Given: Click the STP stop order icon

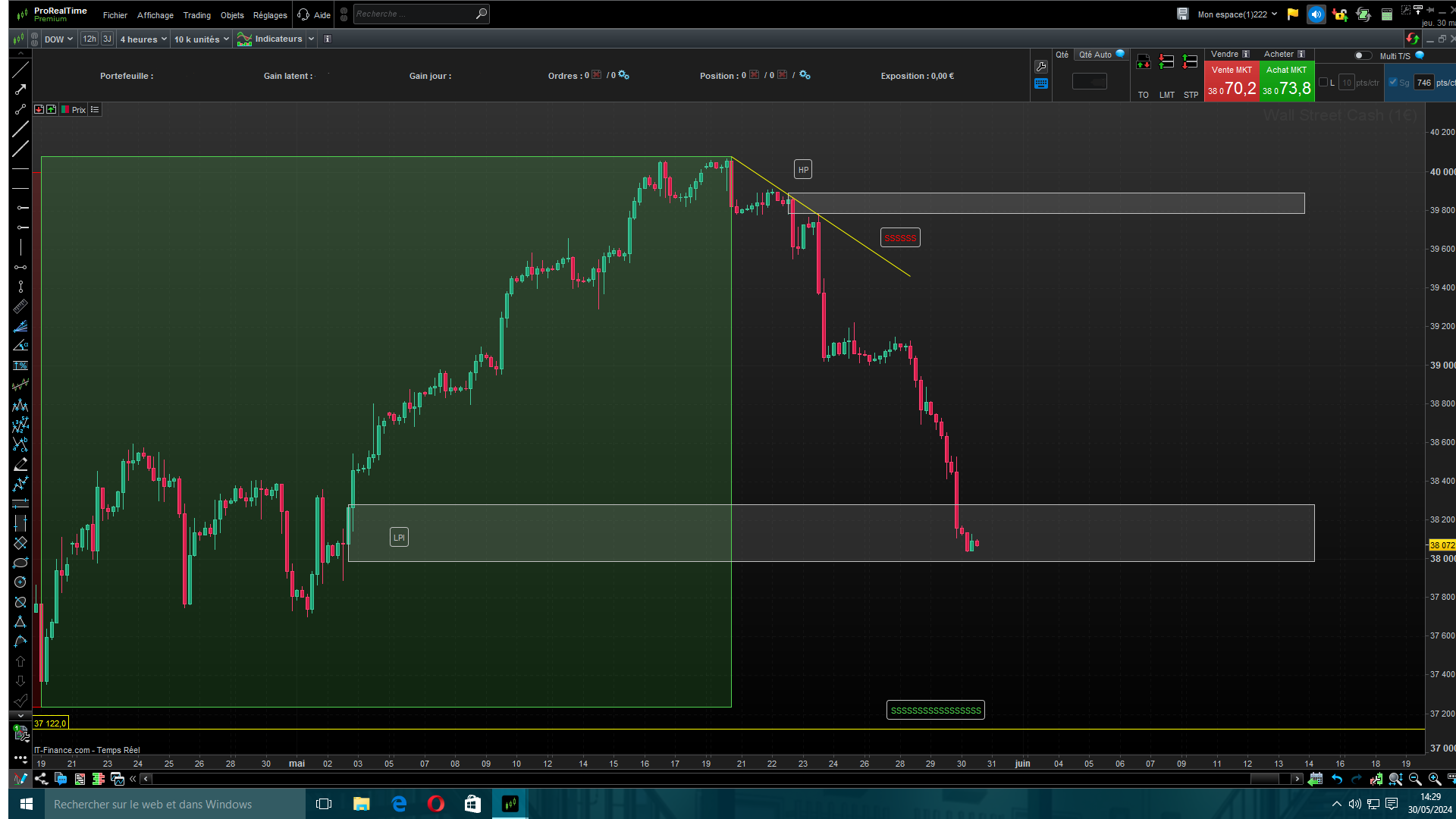Looking at the screenshot, I should pos(1191,63).
